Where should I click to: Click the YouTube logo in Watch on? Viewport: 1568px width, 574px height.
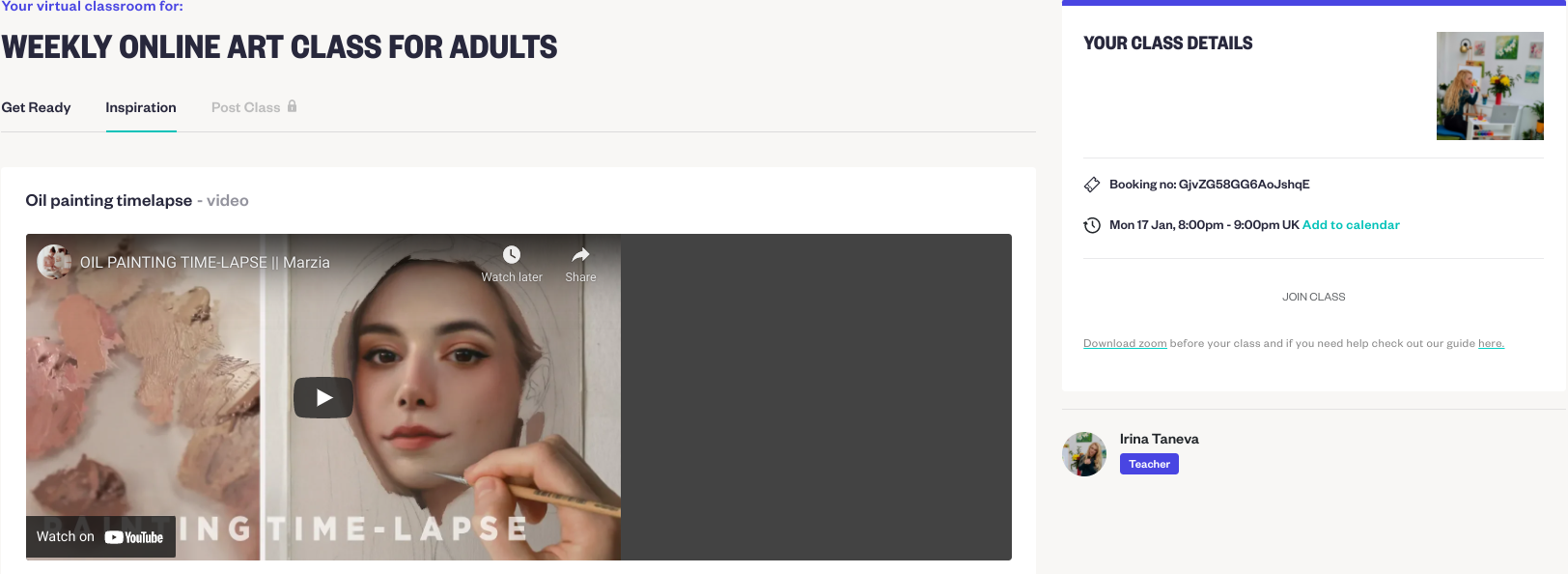click(134, 537)
